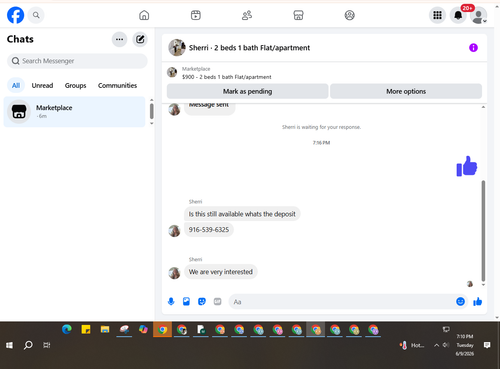Screen dimensions: 500x369
Task: Start a new message with compose icon
Action: point(140,39)
